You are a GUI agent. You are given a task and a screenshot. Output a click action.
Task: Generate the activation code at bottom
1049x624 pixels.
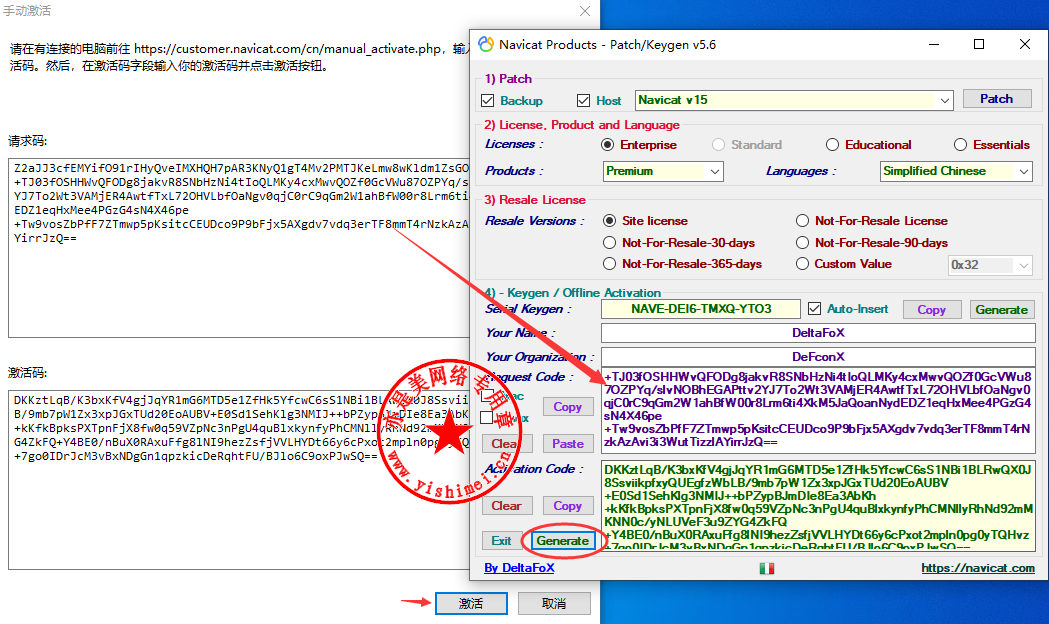click(x=563, y=540)
